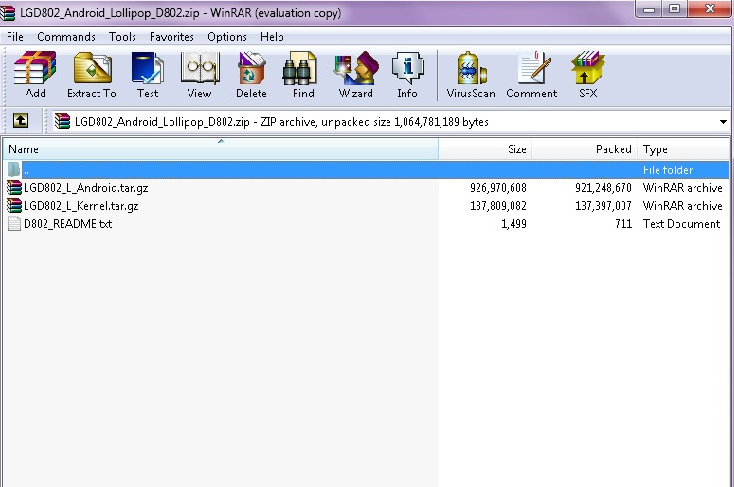
Task: Select the LGD802_L_Android.tar.gz file icon
Action: click(15, 188)
